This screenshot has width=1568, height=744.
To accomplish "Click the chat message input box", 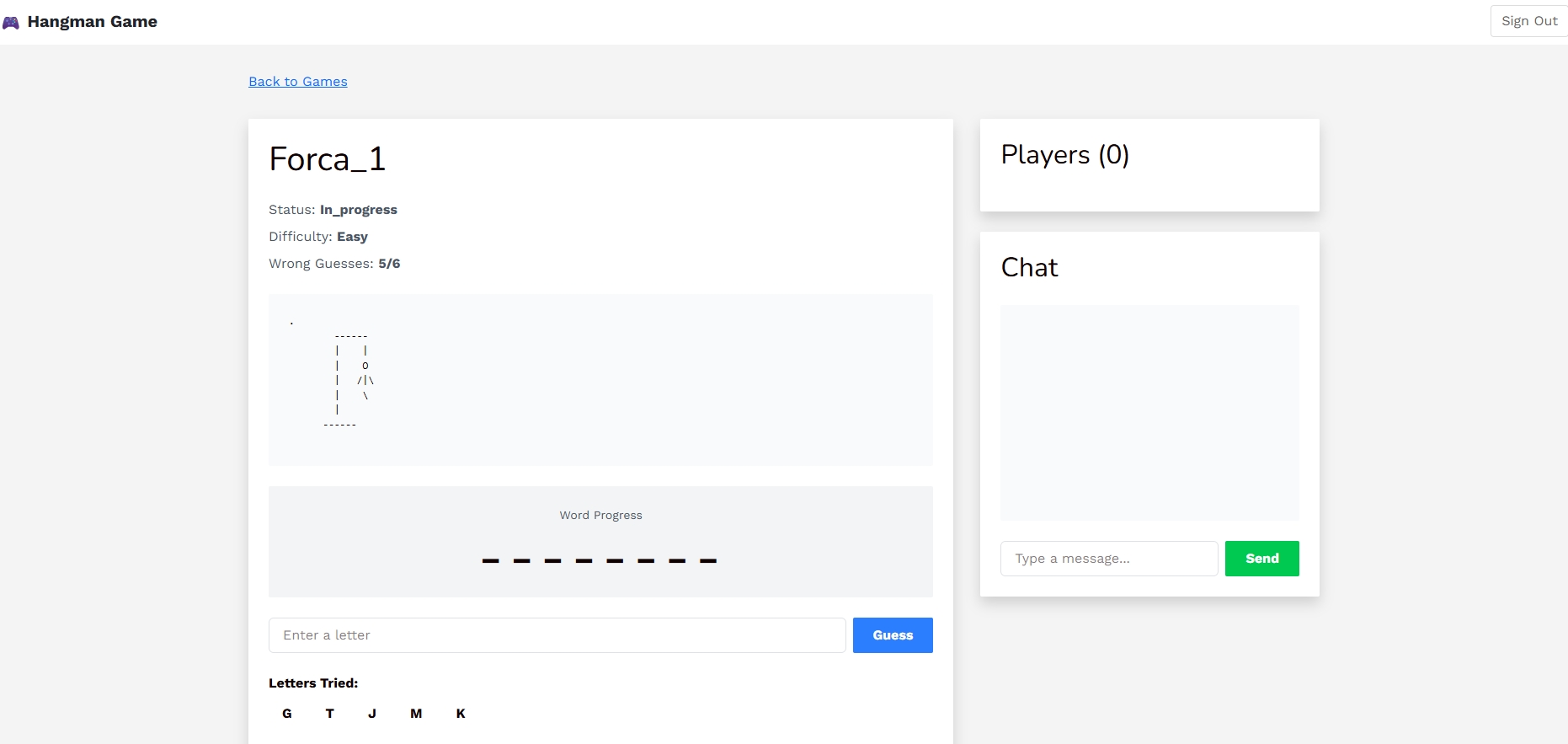I will tap(1108, 559).
